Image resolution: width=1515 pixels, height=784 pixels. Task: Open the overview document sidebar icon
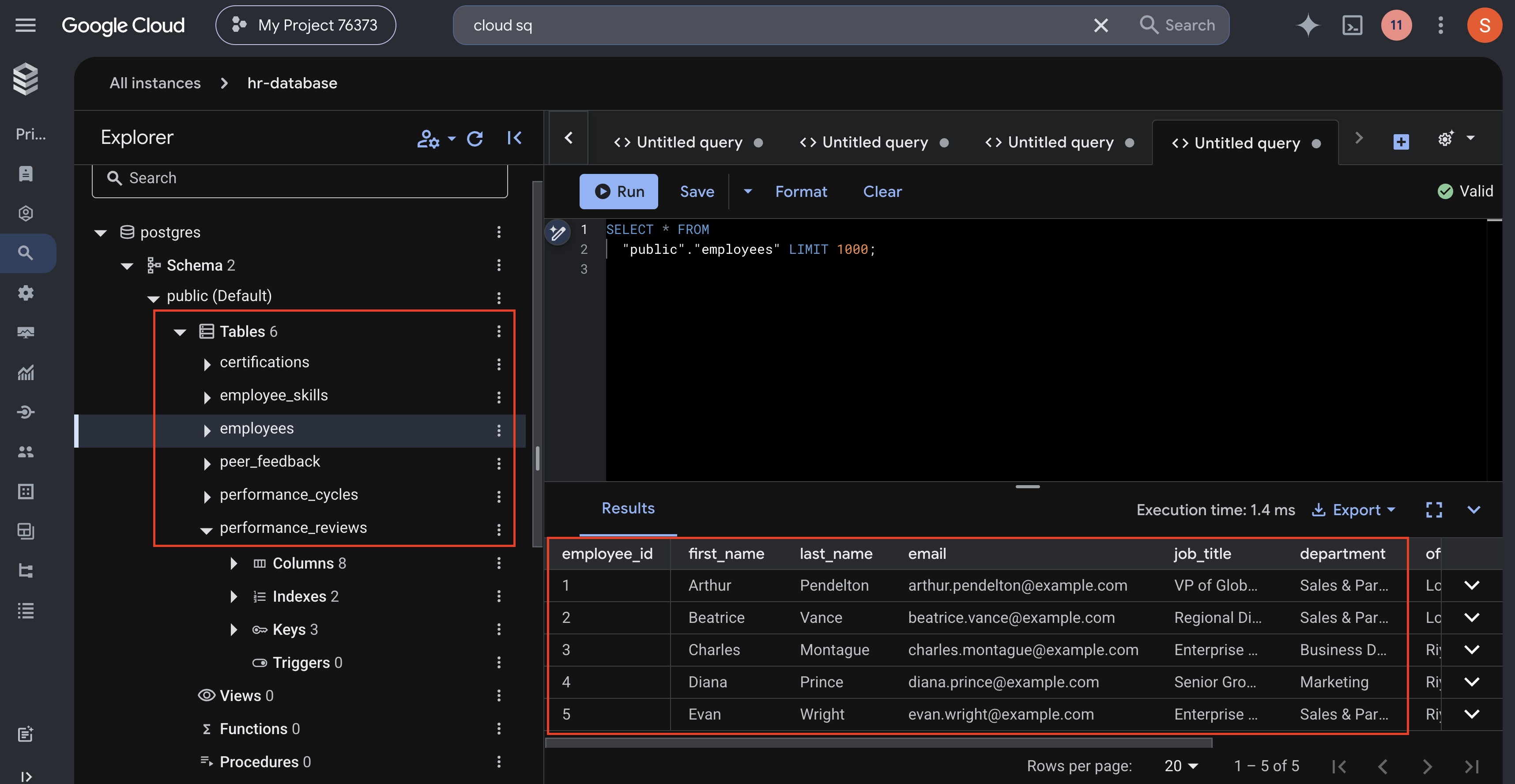coord(25,174)
